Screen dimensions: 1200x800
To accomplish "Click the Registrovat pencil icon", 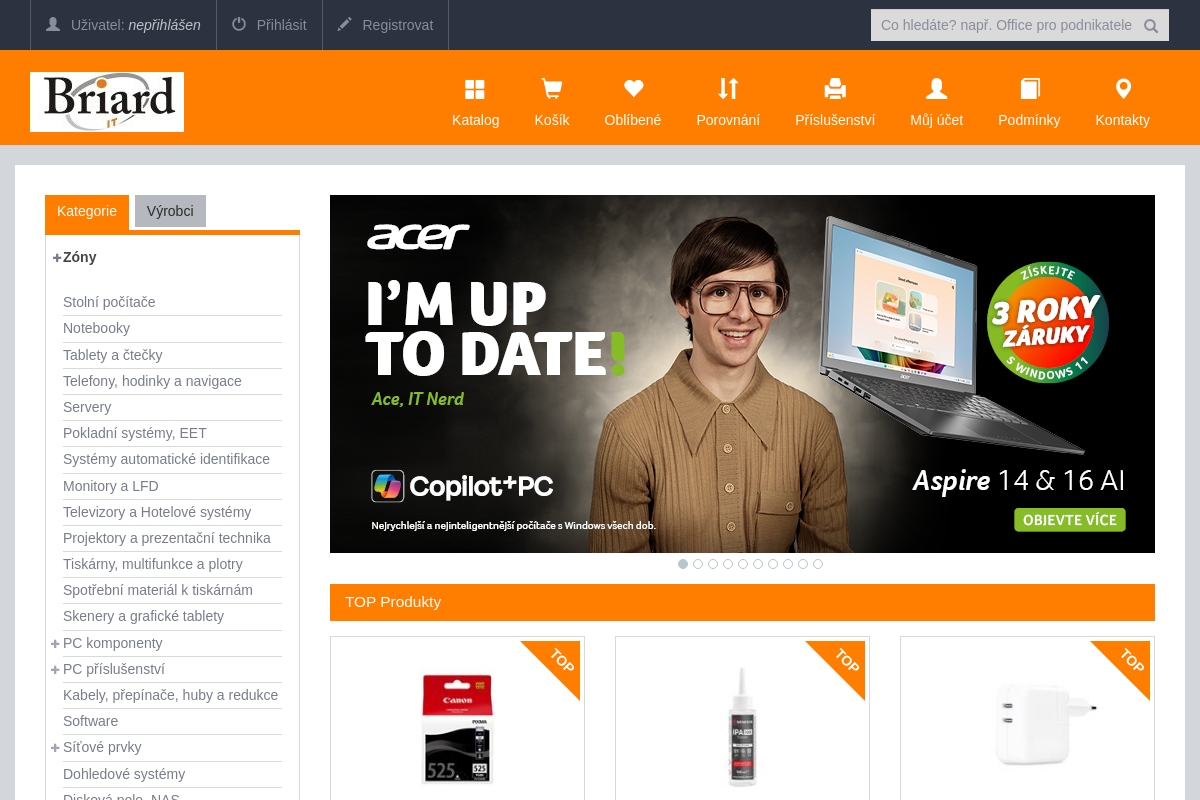I will click(345, 24).
